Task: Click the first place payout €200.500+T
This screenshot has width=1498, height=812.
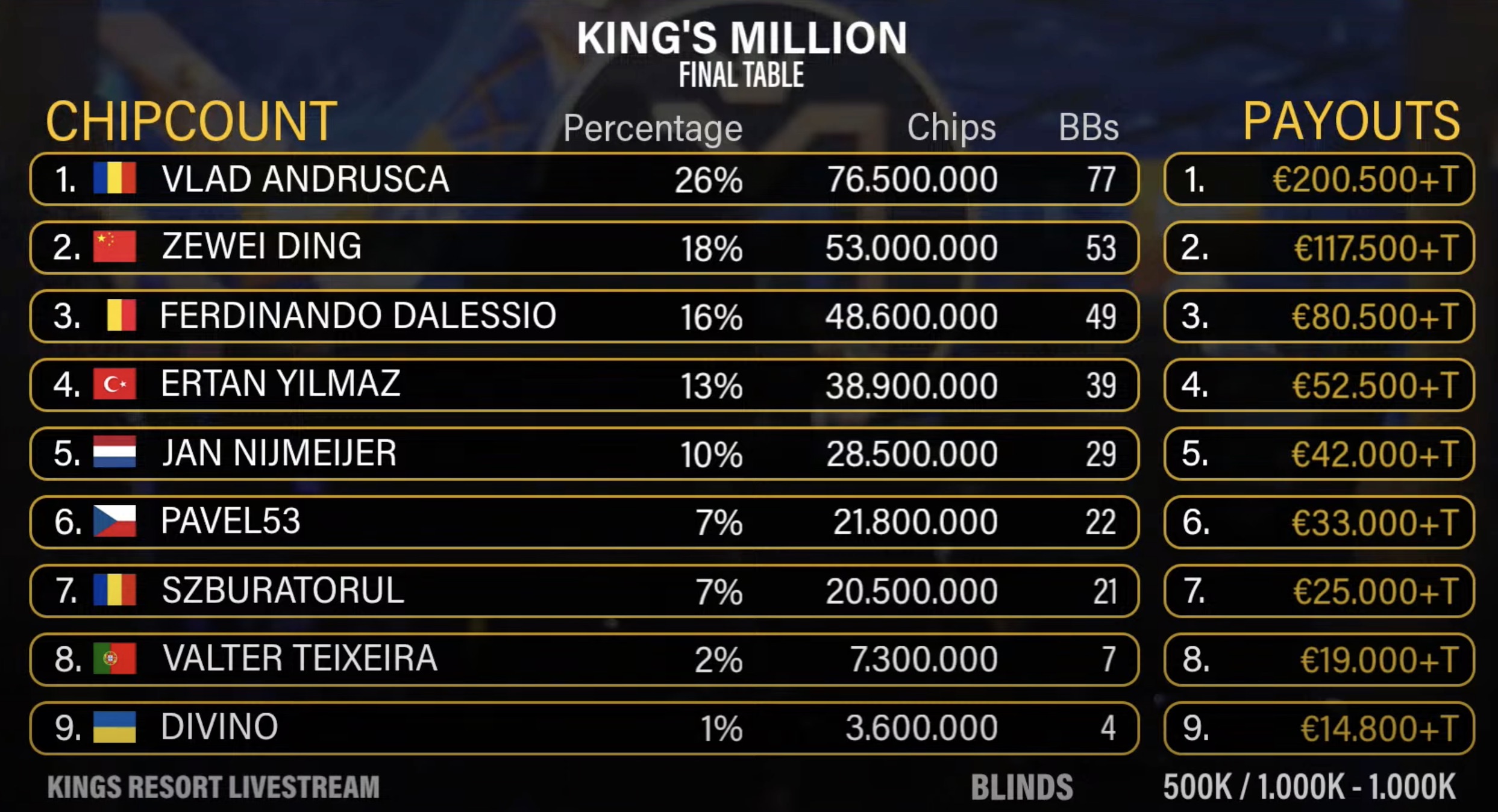Action: point(1365,180)
